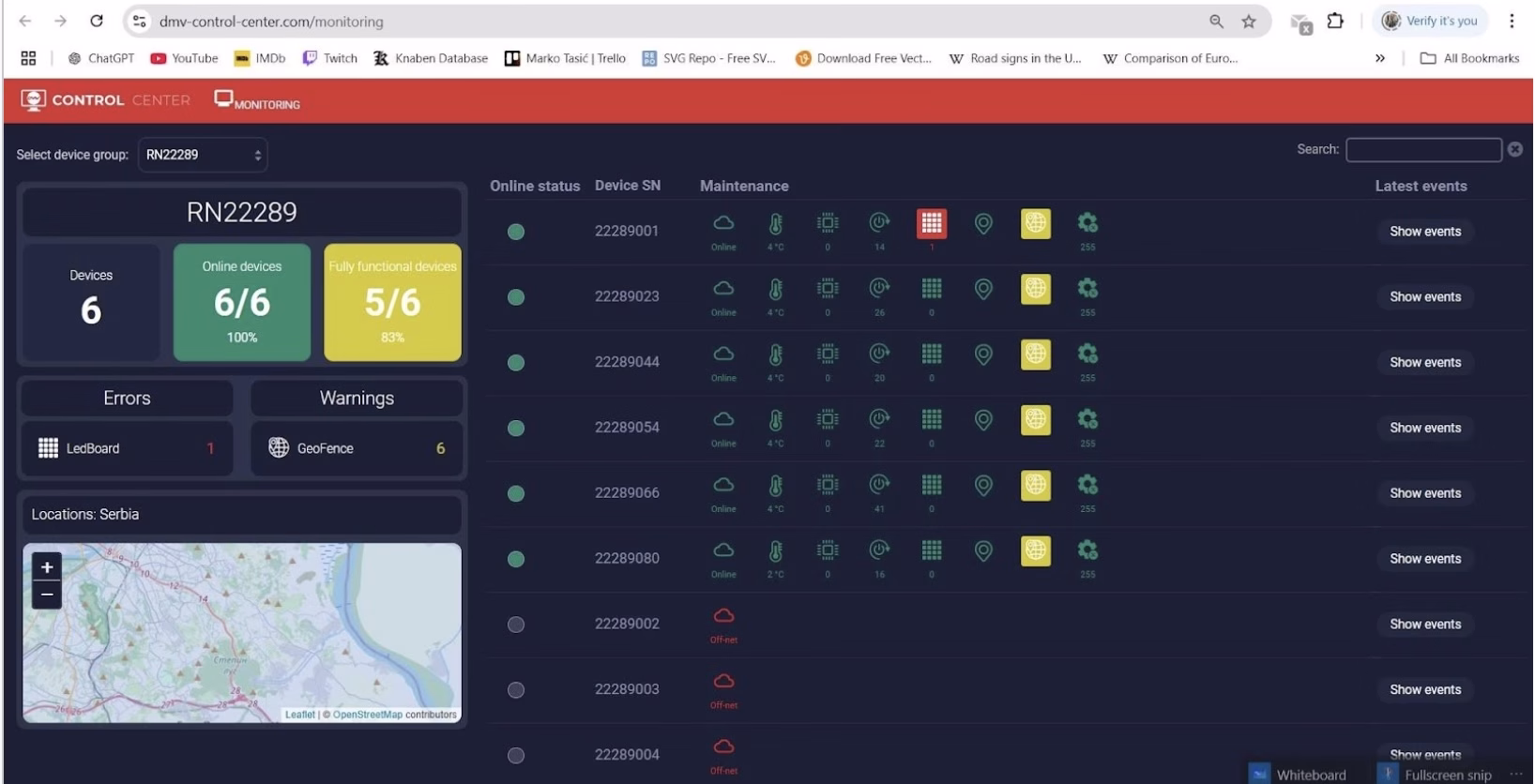Clear the search field with the X icon
Image resolution: width=1535 pixels, height=784 pixels.
point(1514,150)
